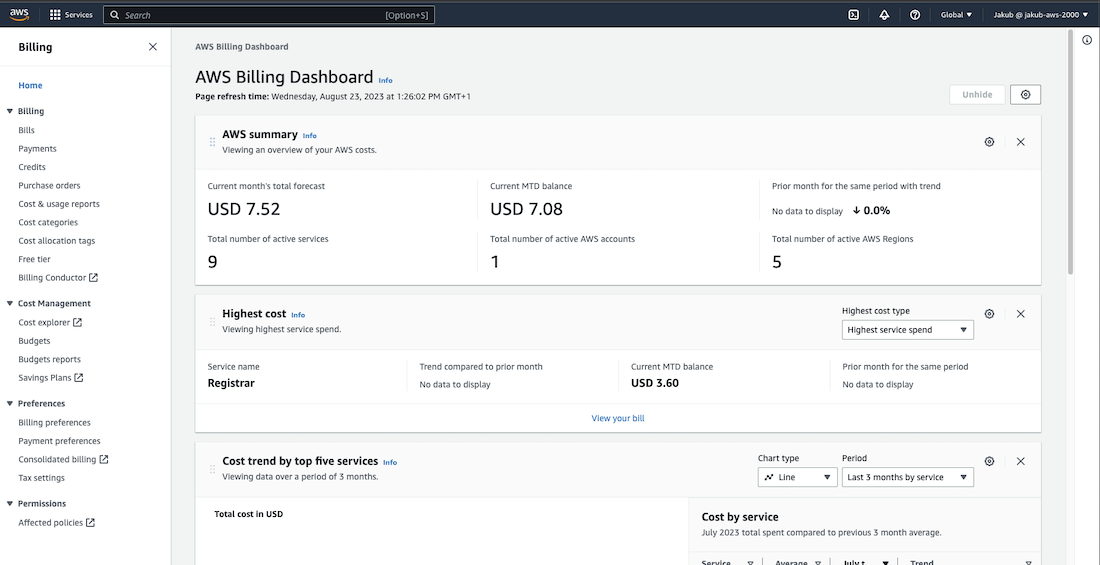
Task: Click the USD 7.08 MTD balance
Action: 526,209
